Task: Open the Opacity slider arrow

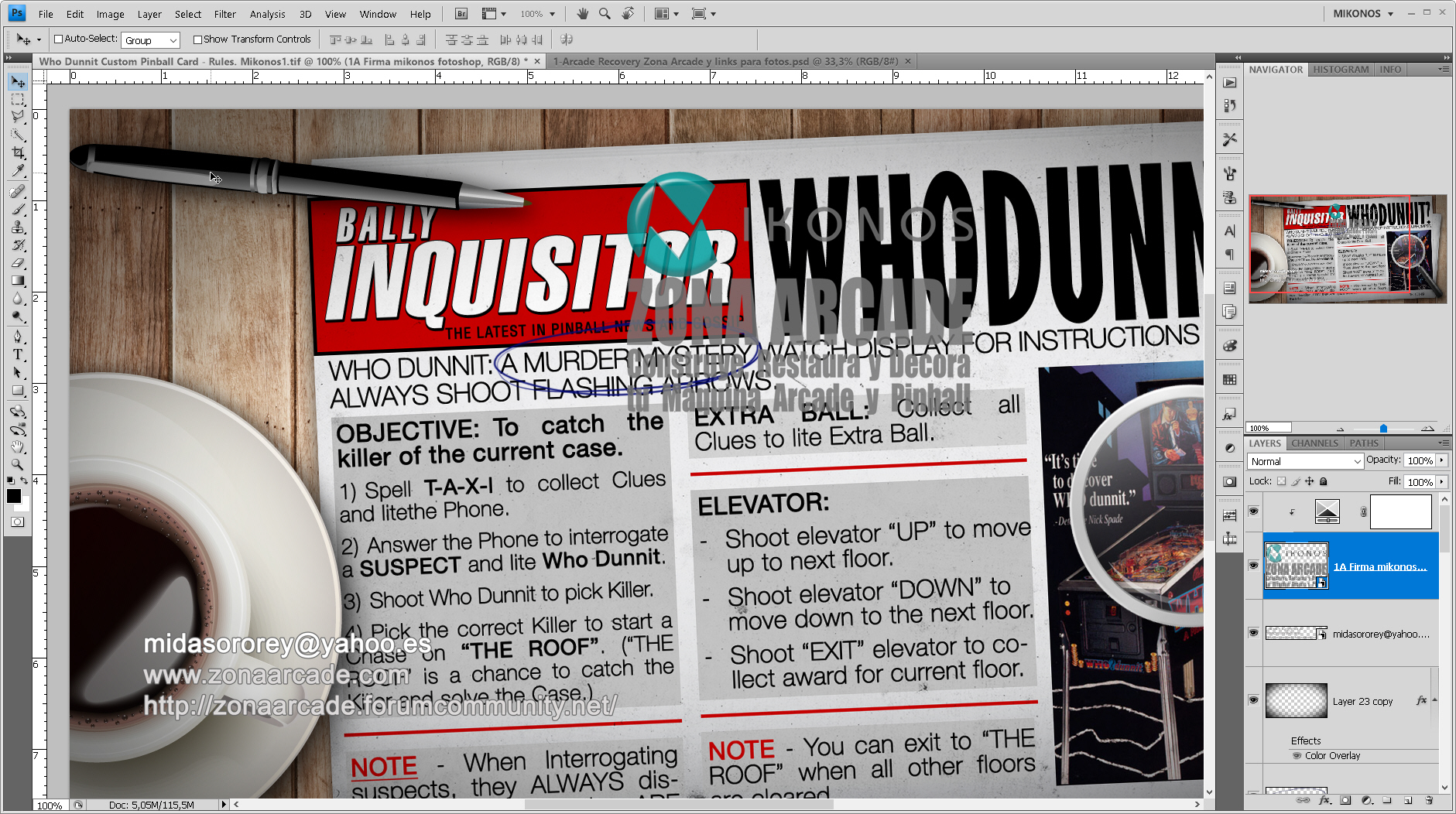Action: tap(1442, 460)
